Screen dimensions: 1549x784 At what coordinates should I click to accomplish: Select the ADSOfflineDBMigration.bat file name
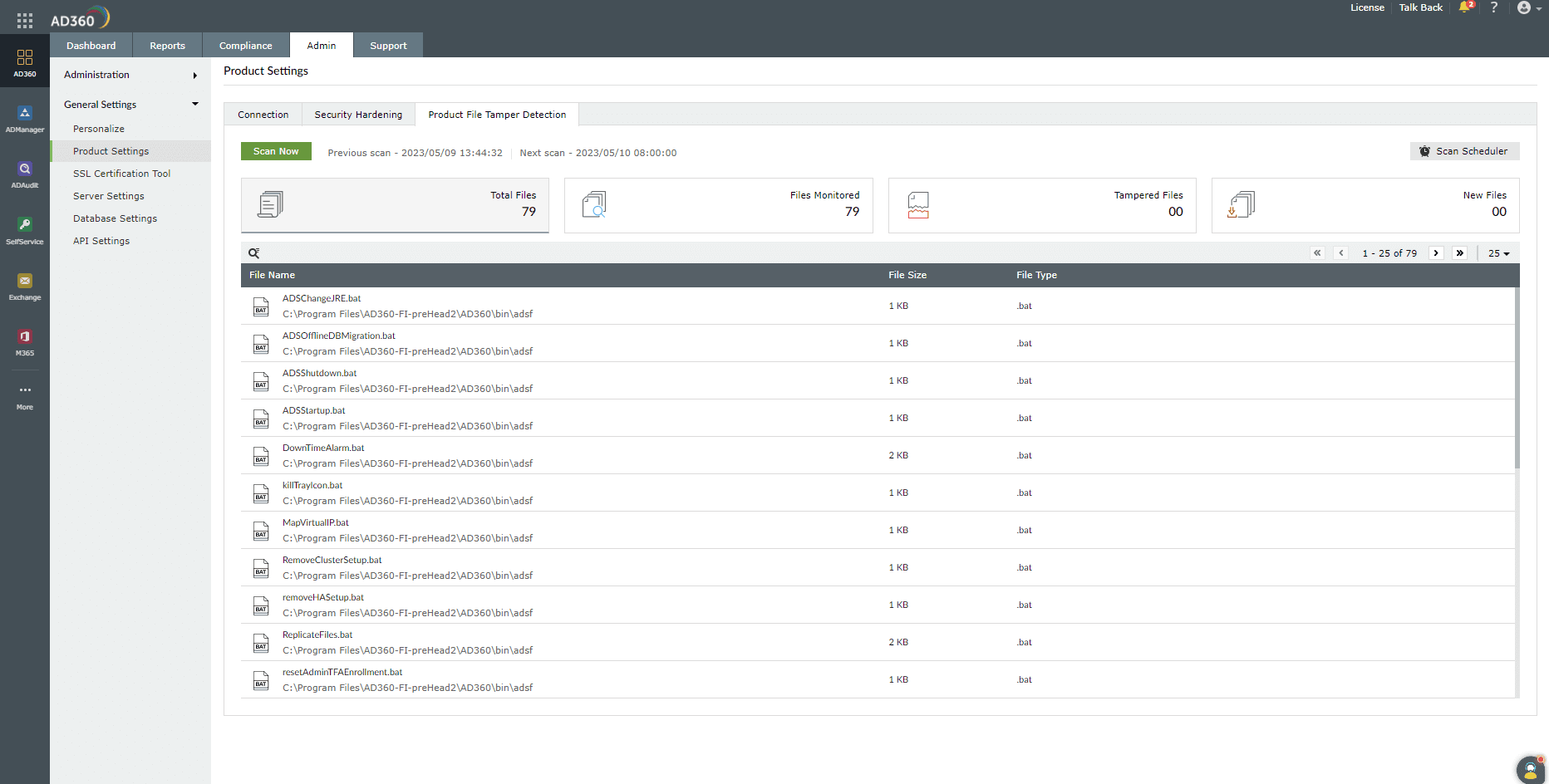click(339, 336)
